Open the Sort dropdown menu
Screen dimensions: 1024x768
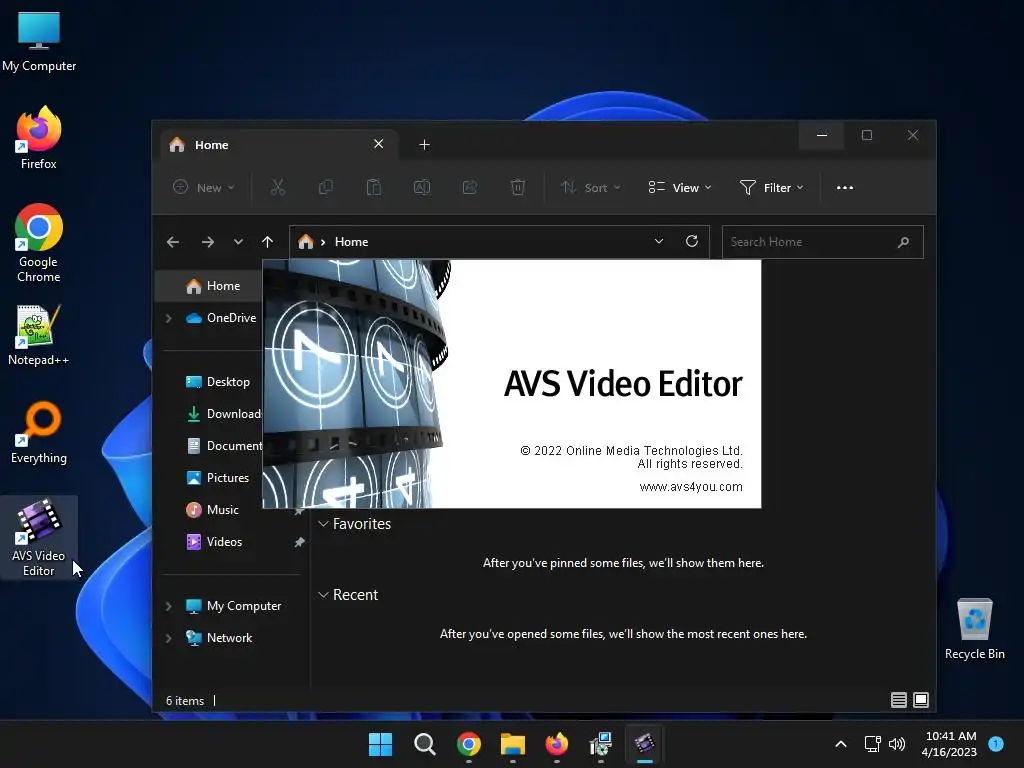coord(590,187)
